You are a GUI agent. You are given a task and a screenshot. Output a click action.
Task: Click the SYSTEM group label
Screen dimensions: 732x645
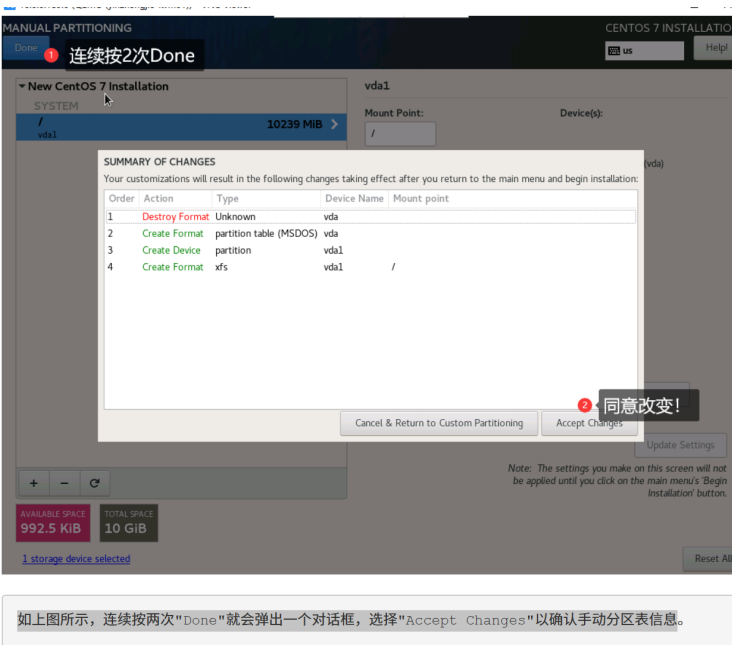coord(56,106)
